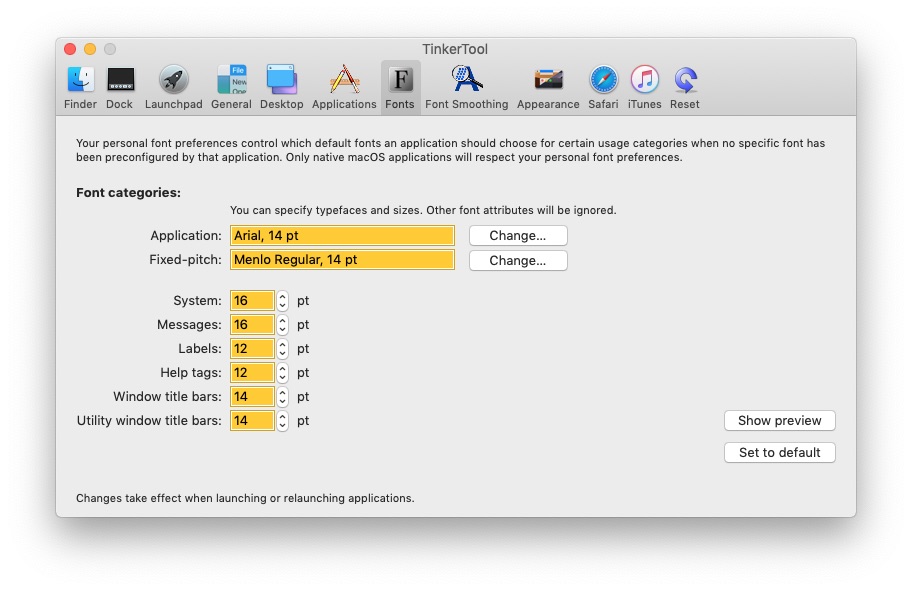The image size is (912, 591).
Task: Minimize the TinkerTool window
Action: coord(90,49)
